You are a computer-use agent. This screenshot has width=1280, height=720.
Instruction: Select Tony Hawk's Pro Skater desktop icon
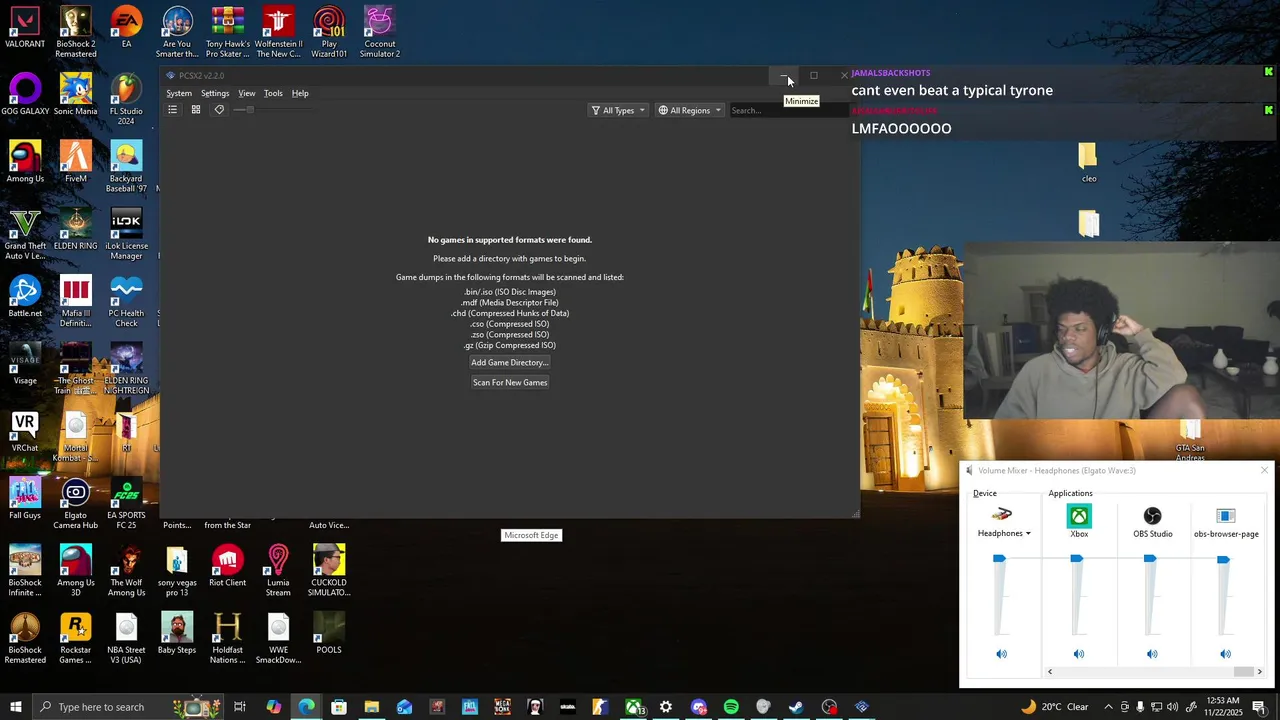click(x=228, y=32)
